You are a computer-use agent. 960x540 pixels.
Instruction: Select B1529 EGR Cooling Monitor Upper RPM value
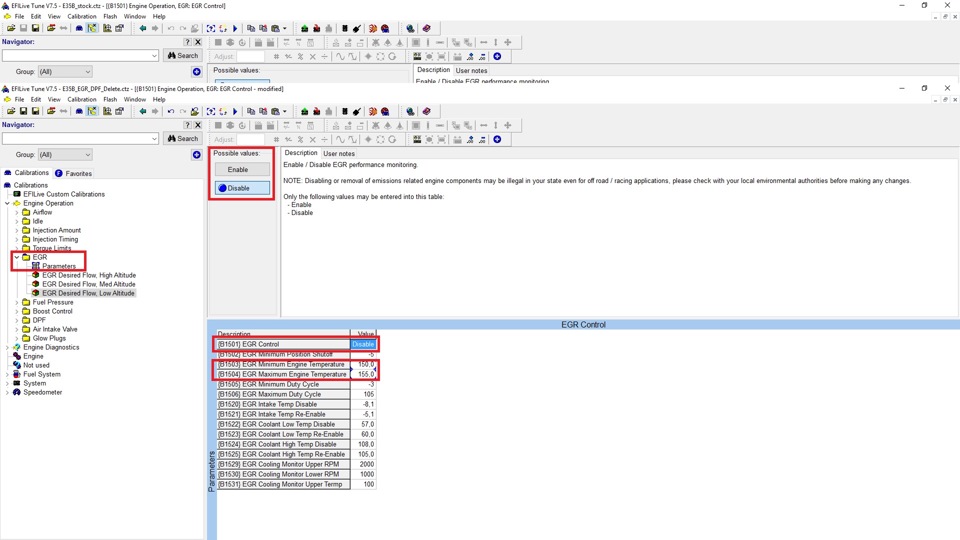click(x=363, y=464)
